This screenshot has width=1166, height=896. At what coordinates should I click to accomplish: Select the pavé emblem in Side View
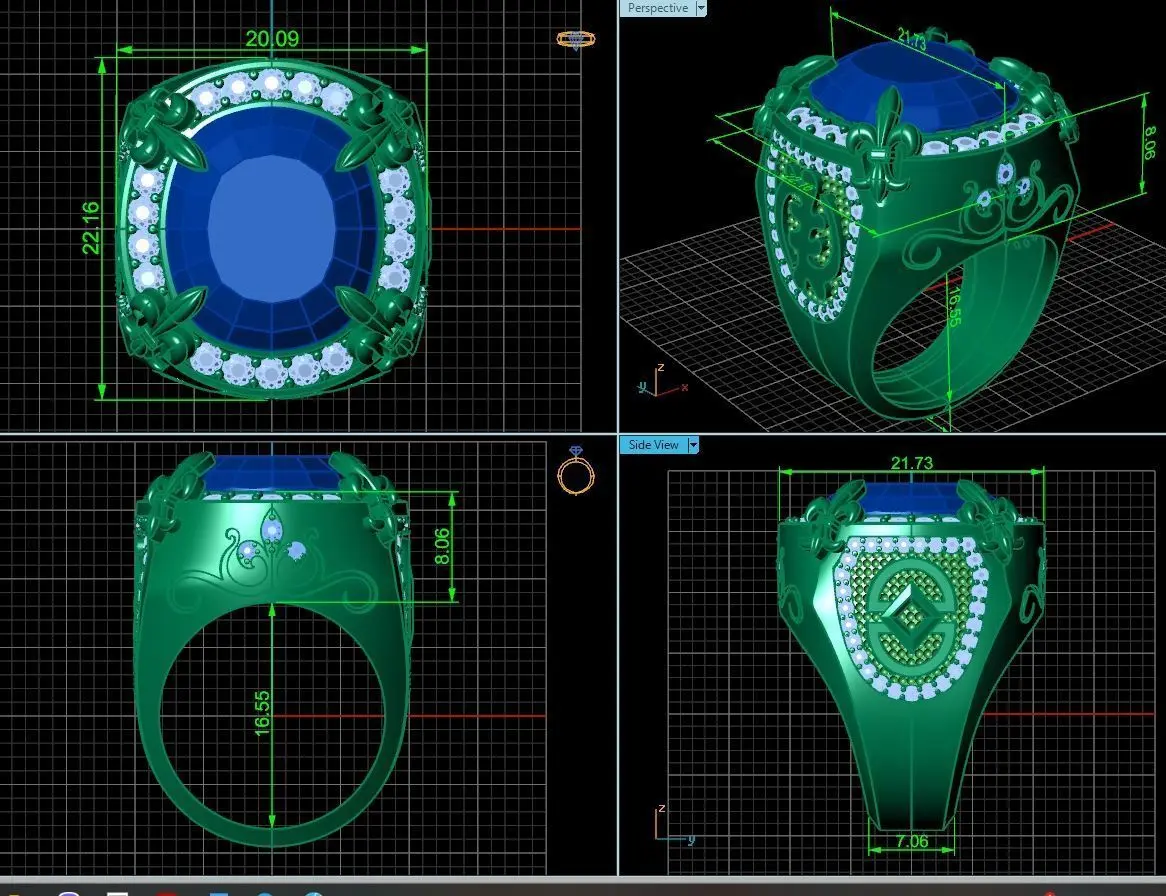click(910, 617)
